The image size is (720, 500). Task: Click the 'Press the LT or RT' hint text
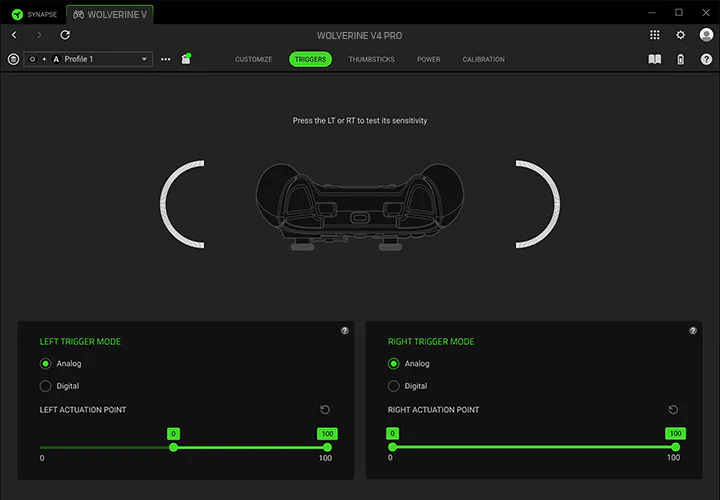tap(360, 121)
